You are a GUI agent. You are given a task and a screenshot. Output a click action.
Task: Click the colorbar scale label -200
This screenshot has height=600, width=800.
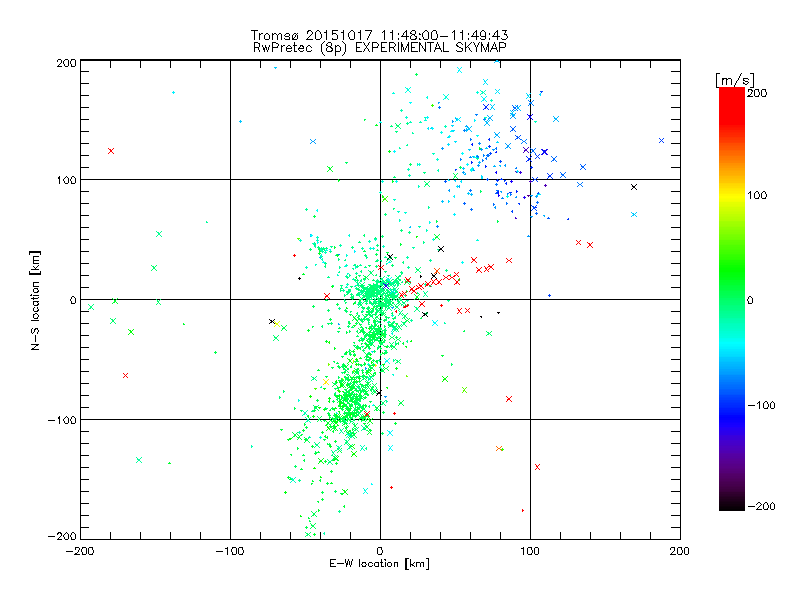tap(761, 506)
